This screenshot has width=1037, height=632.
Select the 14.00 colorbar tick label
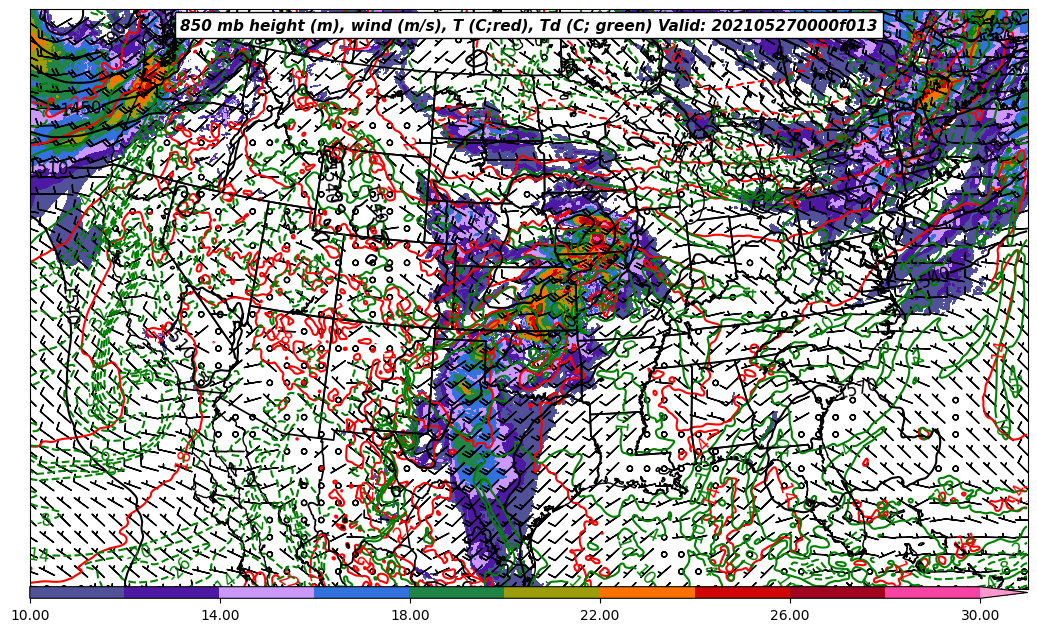coord(220,616)
